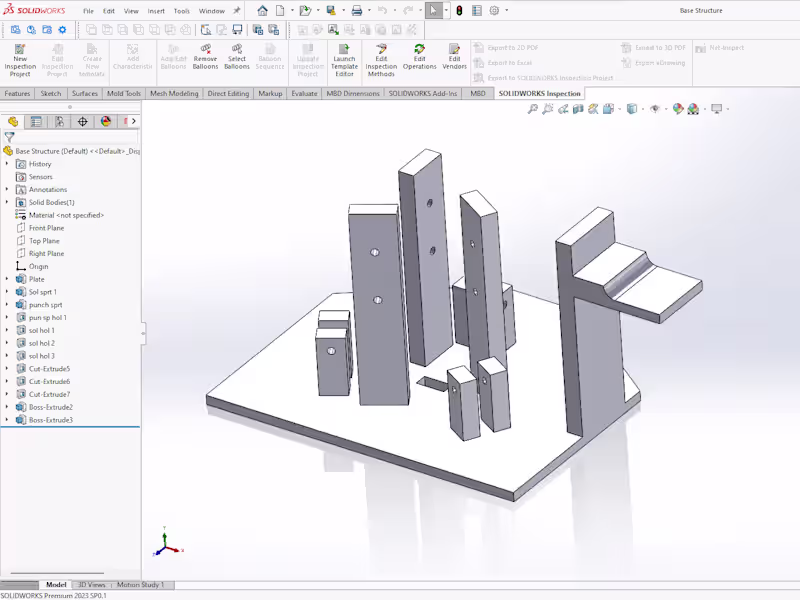
Task: Open the View Orientation dropdown
Action: coord(607,110)
